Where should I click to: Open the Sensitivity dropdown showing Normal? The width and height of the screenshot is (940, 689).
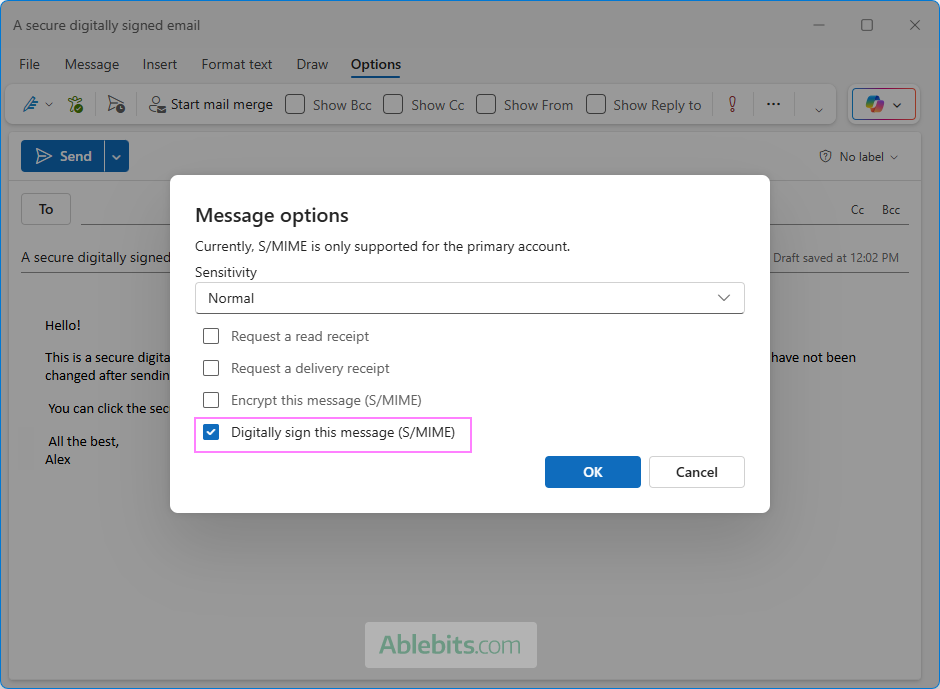point(469,298)
